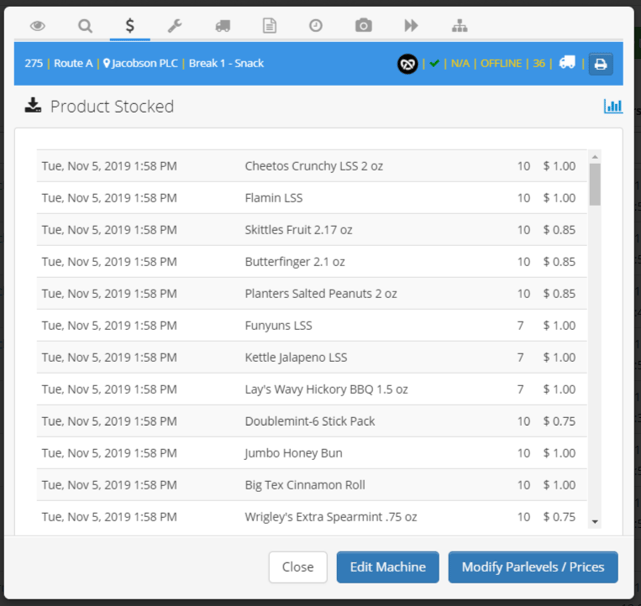Image resolution: width=641 pixels, height=606 pixels.
Task: Click the fast-forward arrows tab icon
Action: pyautogui.click(x=411, y=26)
